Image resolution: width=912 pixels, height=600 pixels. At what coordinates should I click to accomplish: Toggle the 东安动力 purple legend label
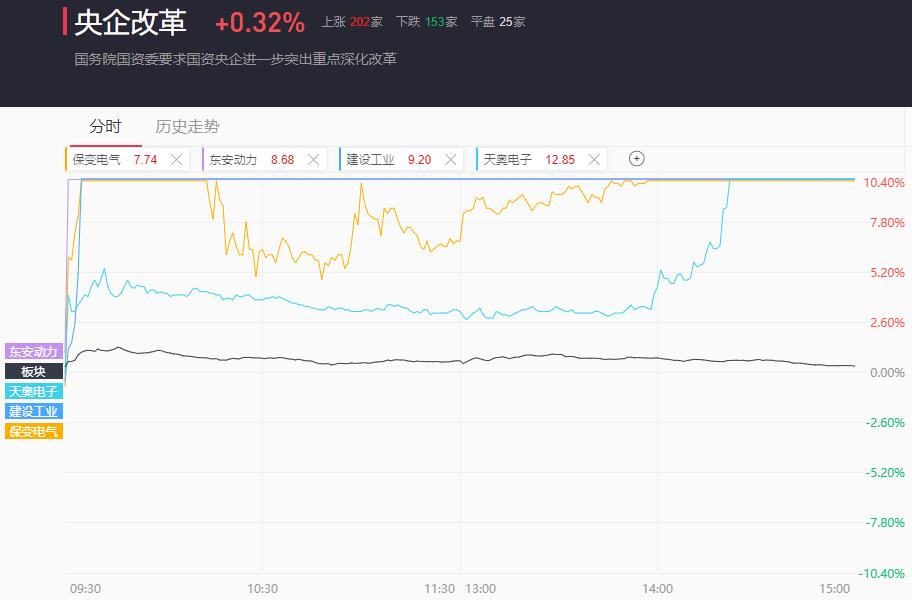(x=34, y=351)
